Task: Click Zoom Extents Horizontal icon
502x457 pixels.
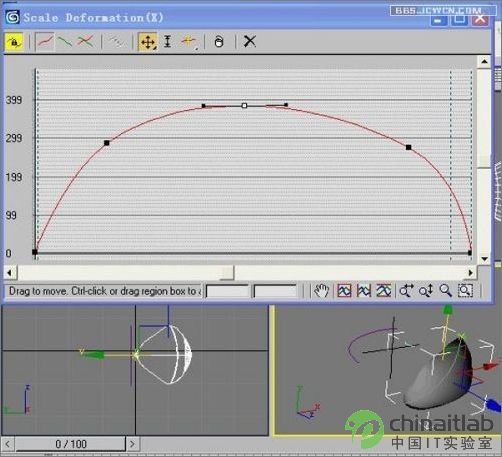Action: 364,291
